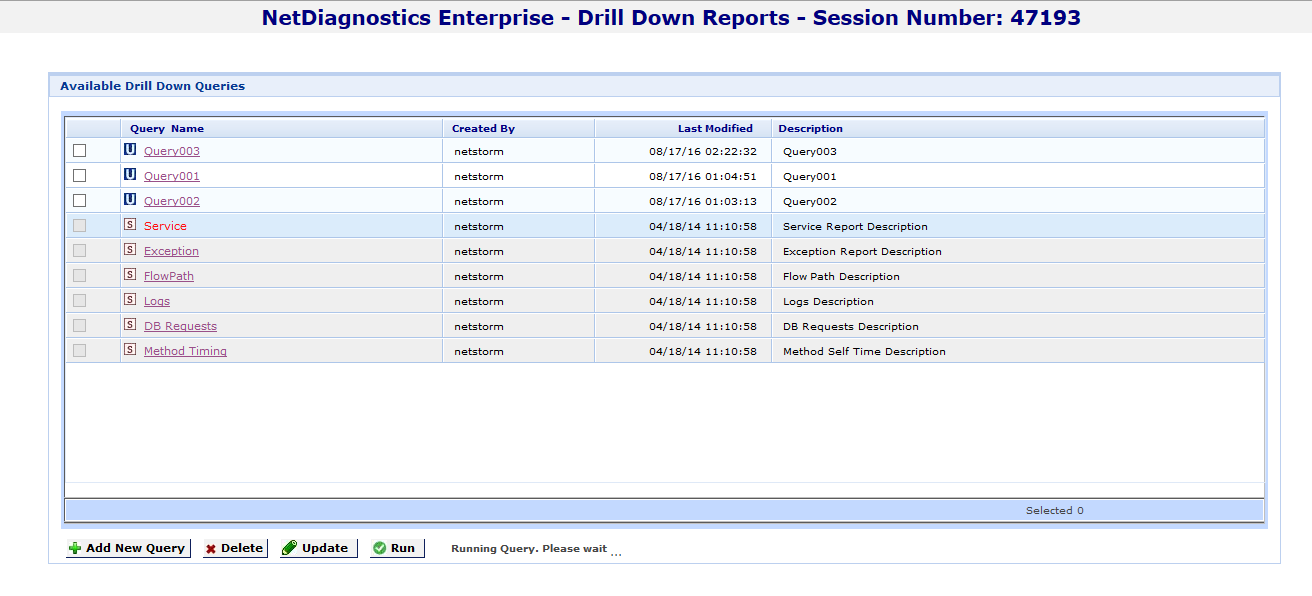Click the S icon beside FlowPath
This screenshot has height=596, width=1312.
[x=130, y=275]
